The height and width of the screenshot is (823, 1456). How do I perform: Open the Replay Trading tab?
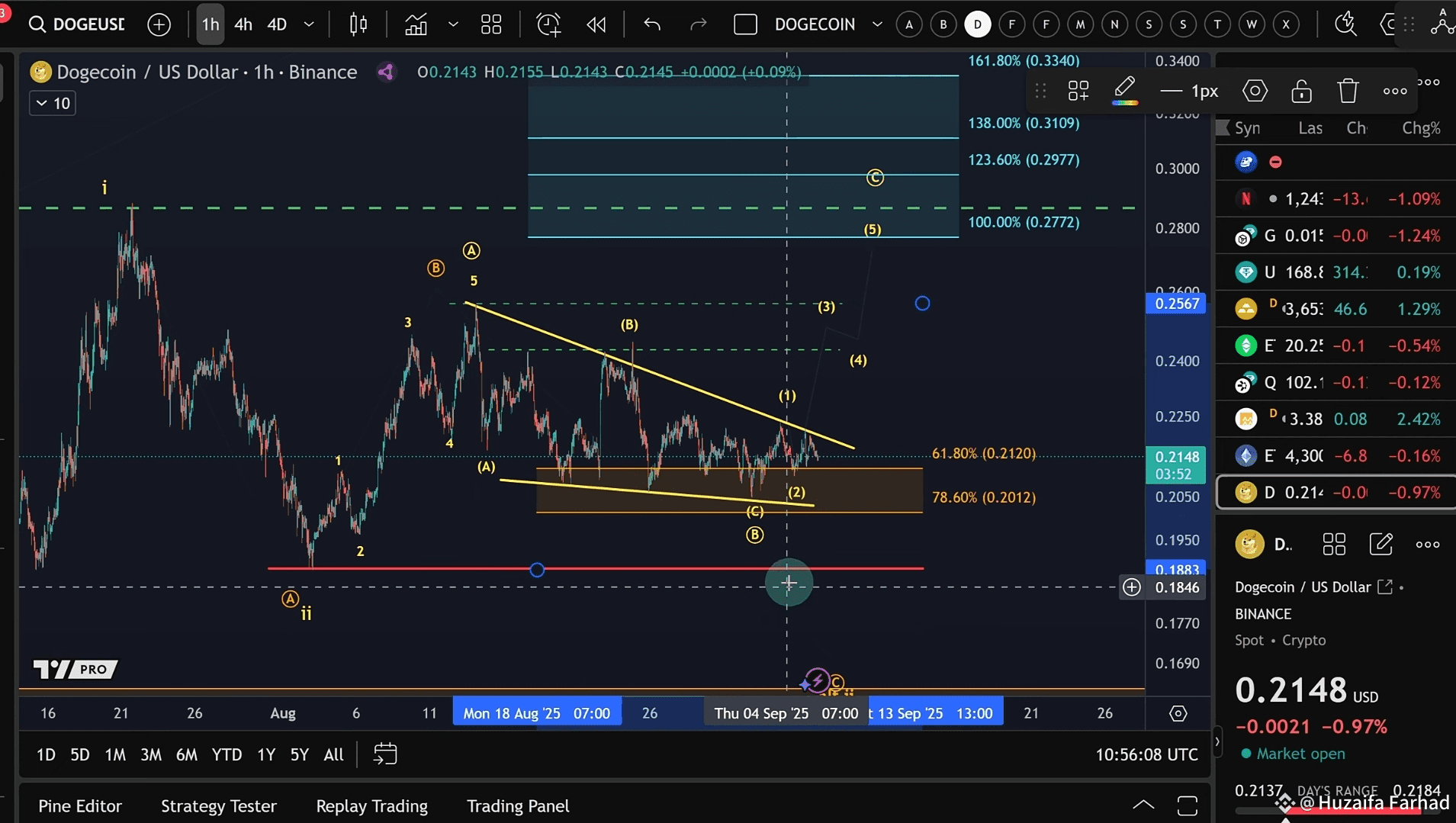[371, 806]
